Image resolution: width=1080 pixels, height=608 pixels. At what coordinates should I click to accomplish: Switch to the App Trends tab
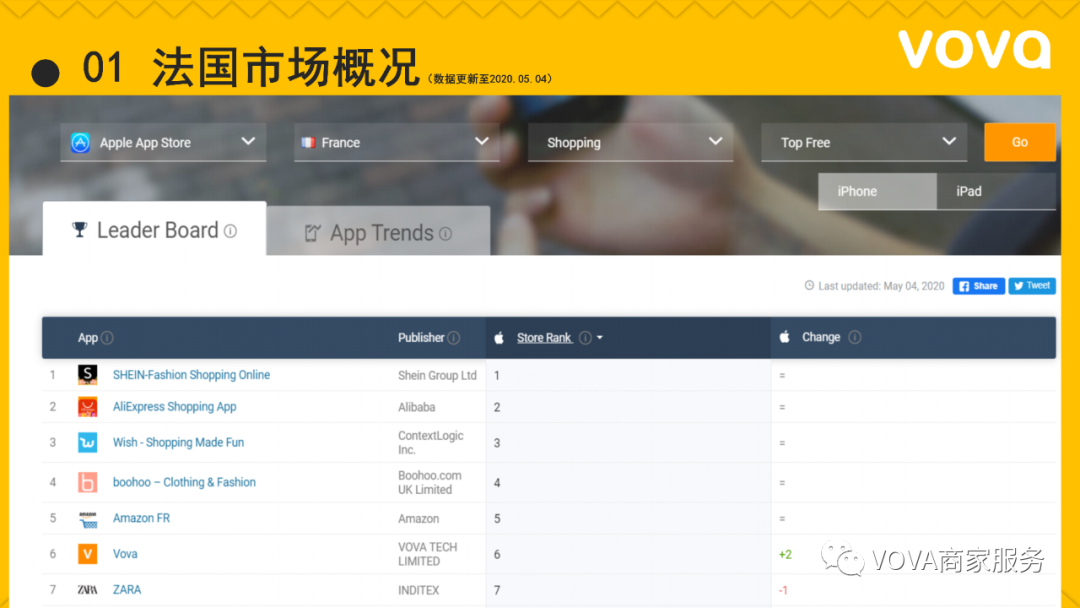point(378,232)
